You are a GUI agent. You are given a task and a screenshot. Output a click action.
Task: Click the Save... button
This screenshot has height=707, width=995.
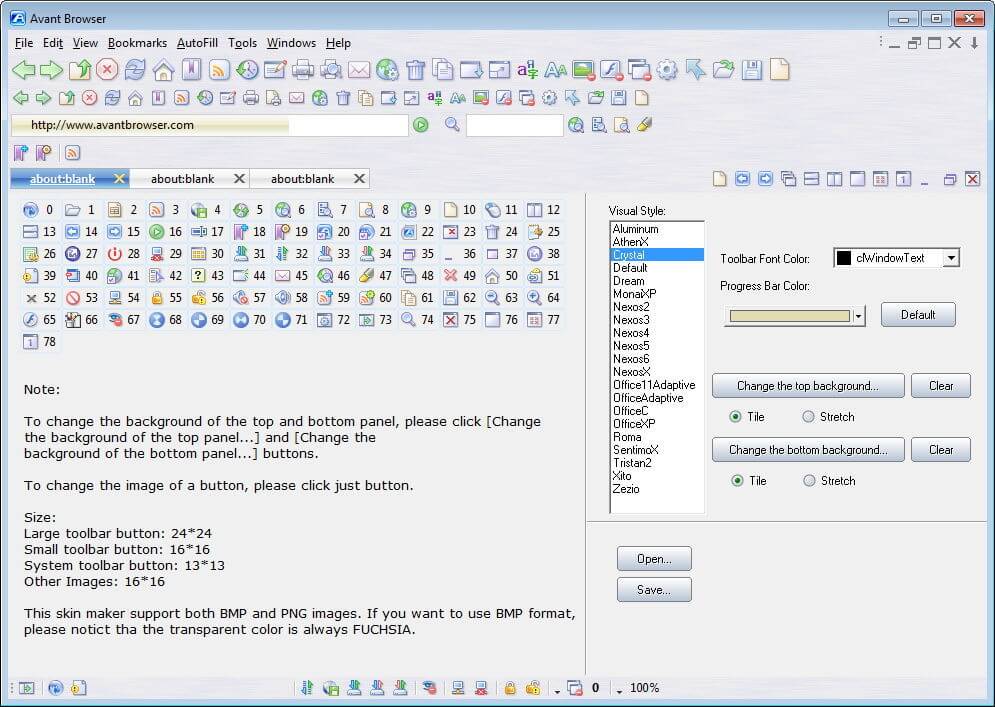tap(654, 590)
